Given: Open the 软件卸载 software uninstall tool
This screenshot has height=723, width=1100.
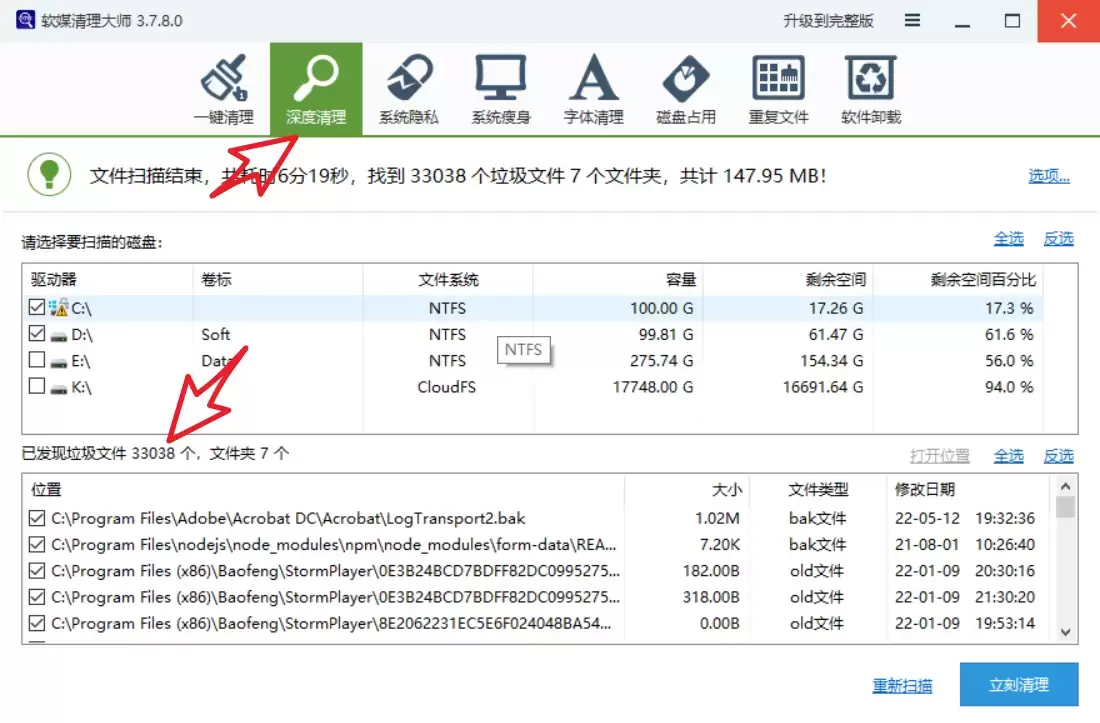Looking at the screenshot, I should click(x=871, y=90).
